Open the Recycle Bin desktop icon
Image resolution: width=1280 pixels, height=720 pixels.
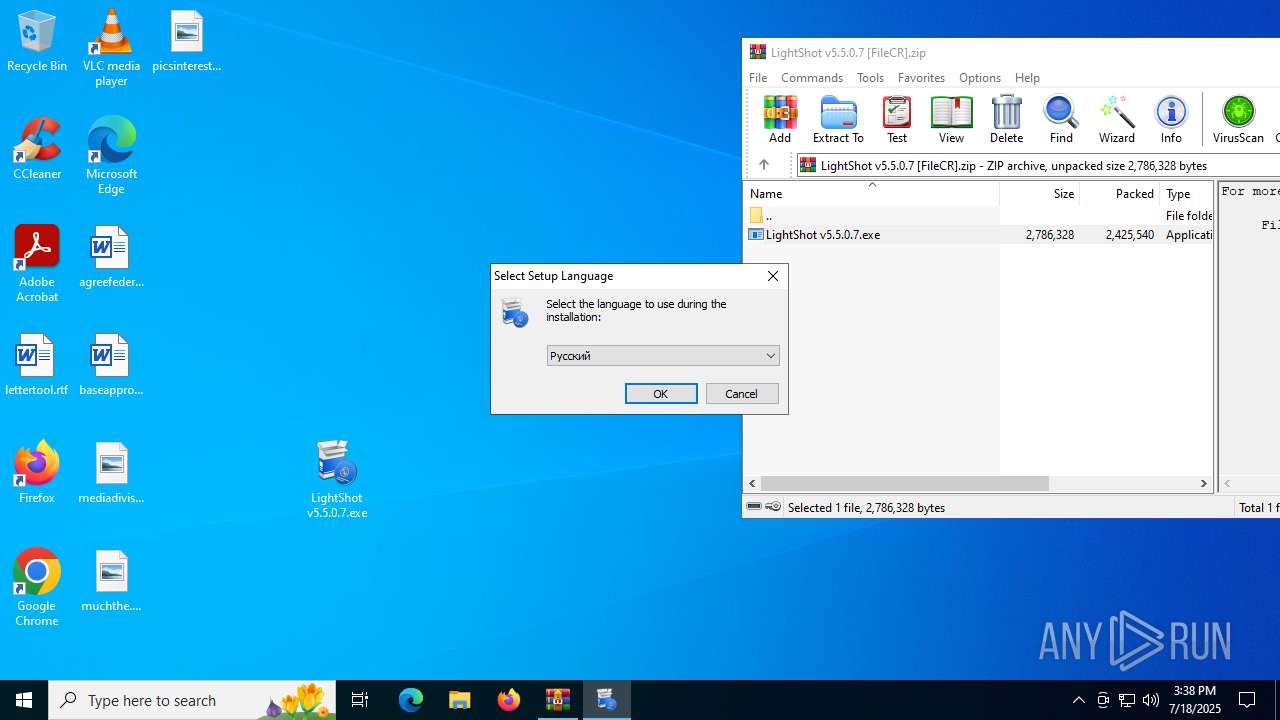[37, 41]
